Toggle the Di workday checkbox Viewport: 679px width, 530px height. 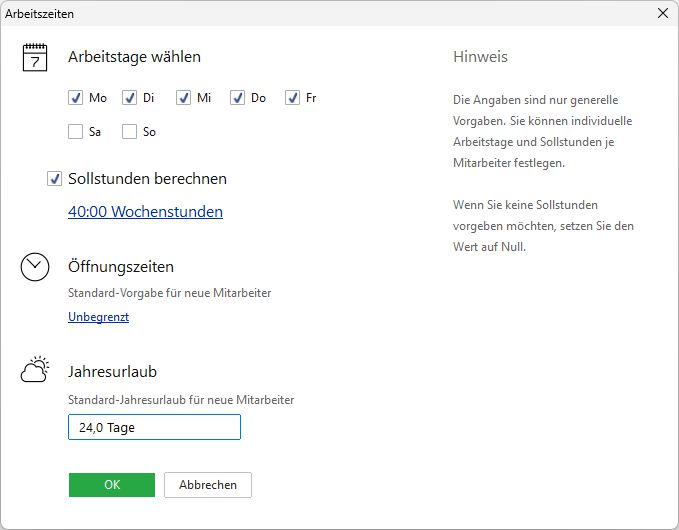(x=130, y=98)
